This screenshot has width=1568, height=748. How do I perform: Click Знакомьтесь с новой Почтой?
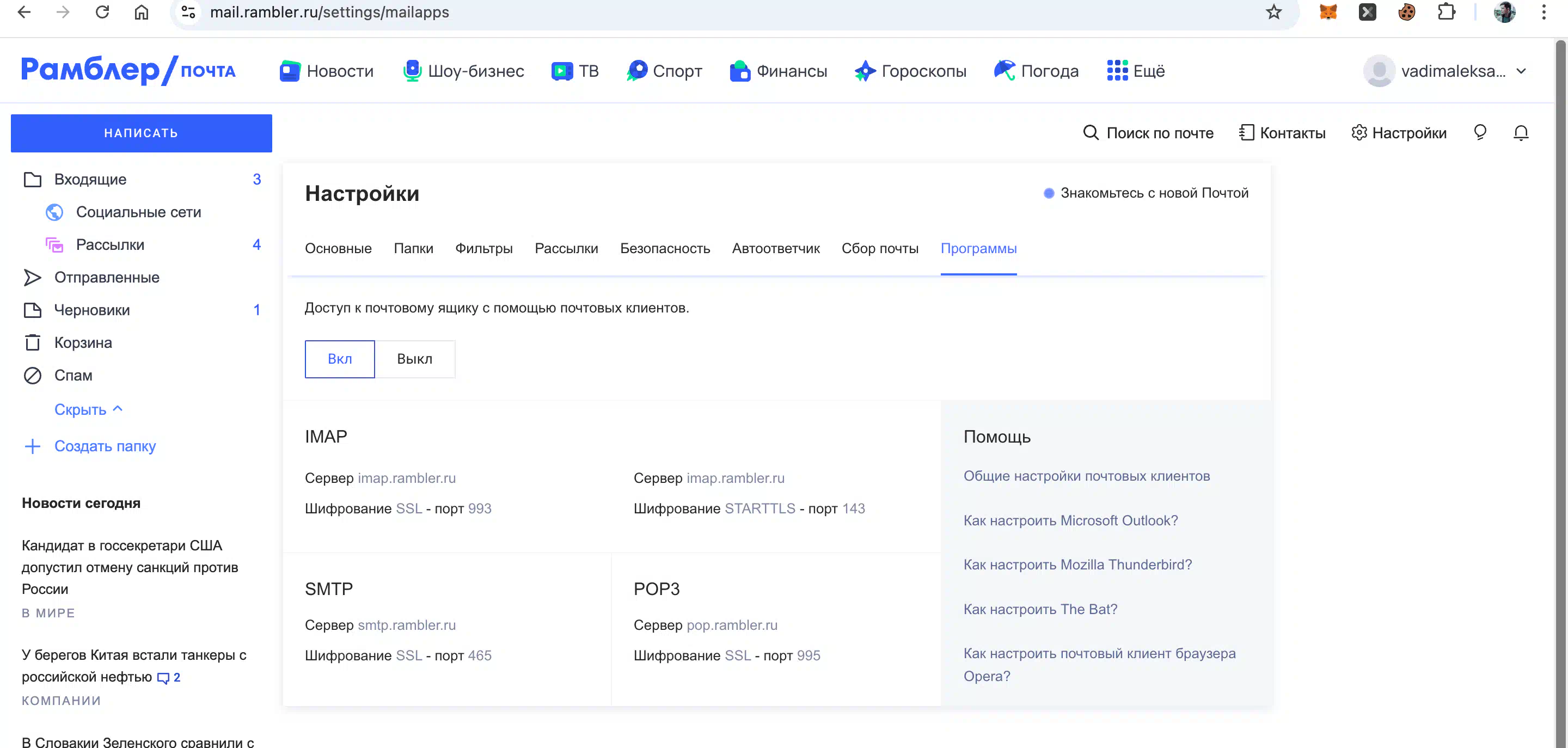(1146, 193)
